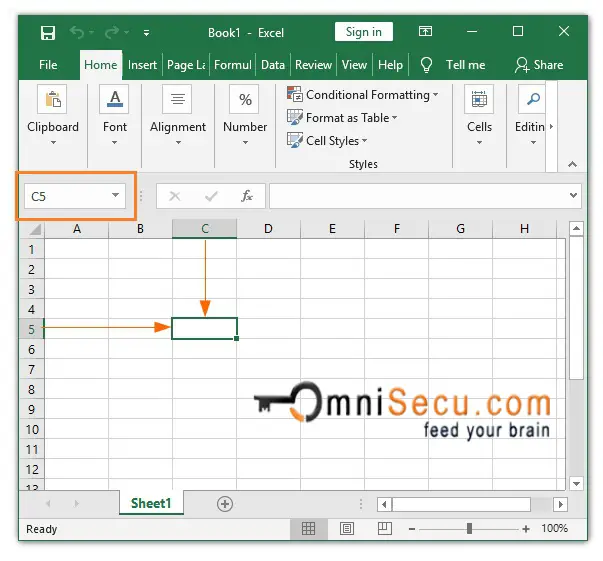Switch to the Insert tab
This screenshot has height=561, width=603.
pyautogui.click(x=142, y=65)
